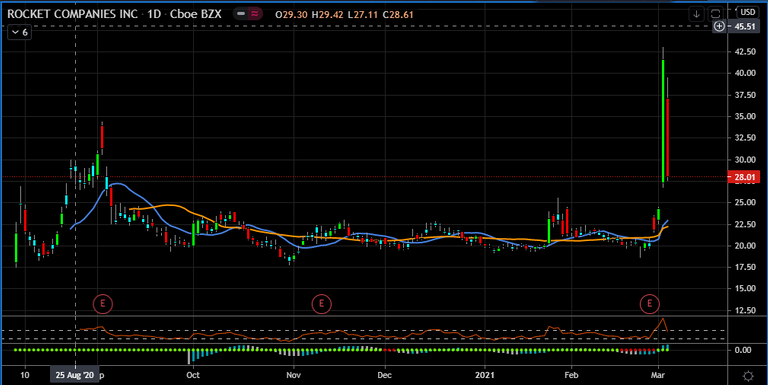768x385 pixels.
Task: Click the 45.51 crosshair price label
Action: click(x=744, y=26)
